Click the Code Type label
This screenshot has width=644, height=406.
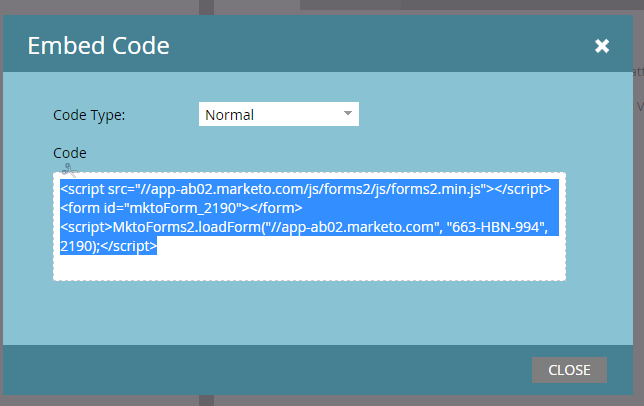[x=89, y=114]
